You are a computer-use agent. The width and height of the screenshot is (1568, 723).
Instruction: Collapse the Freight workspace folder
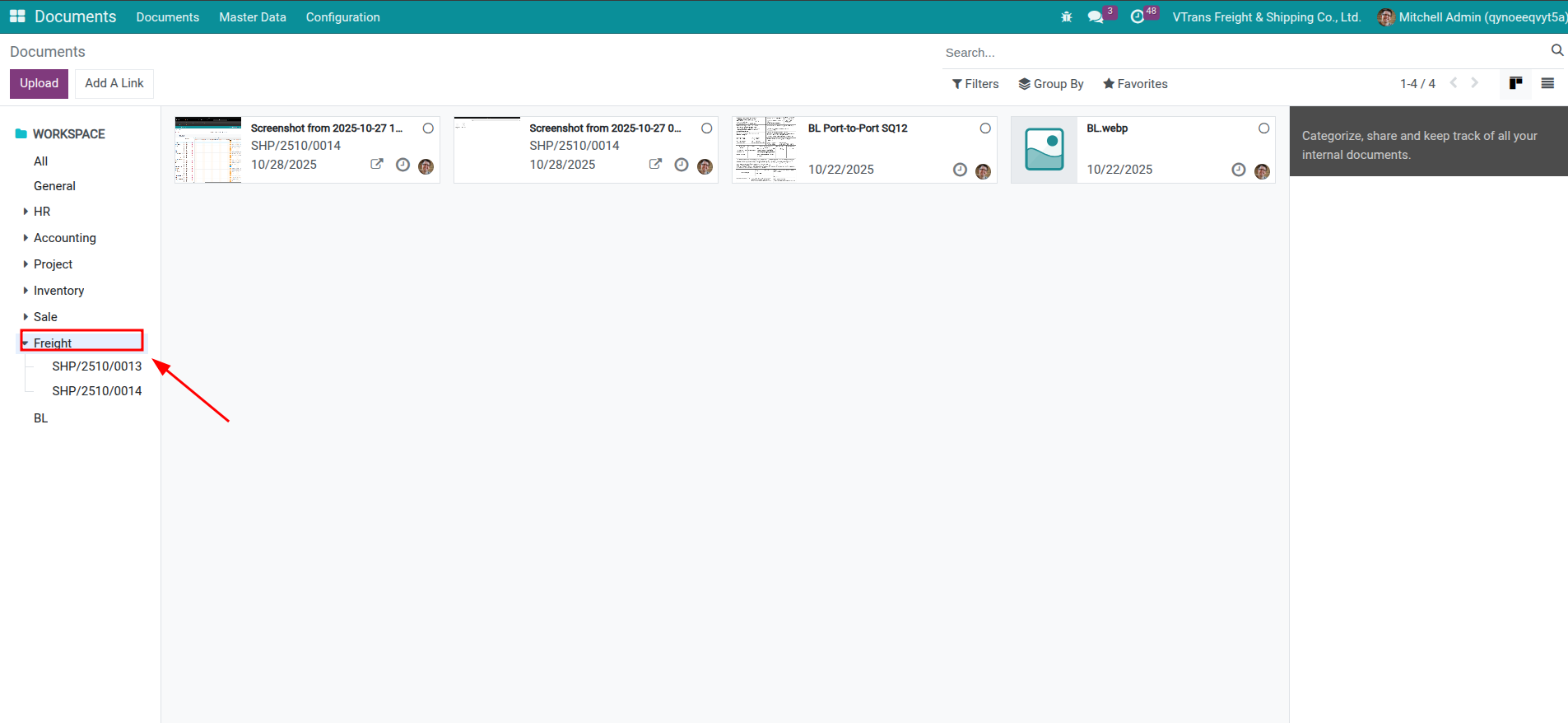pos(26,343)
